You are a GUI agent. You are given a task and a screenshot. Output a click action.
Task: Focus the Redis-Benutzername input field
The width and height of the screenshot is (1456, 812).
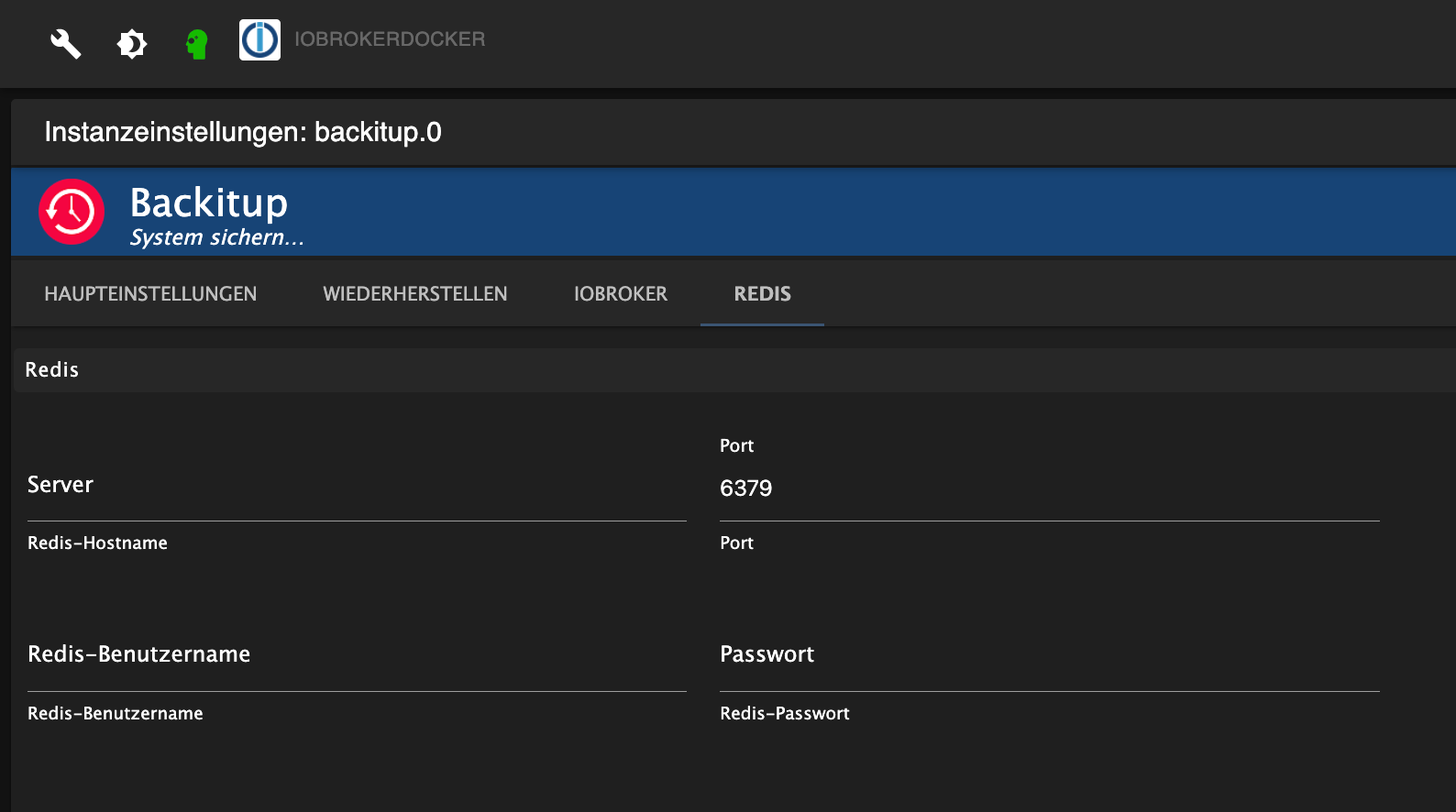[357, 656]
